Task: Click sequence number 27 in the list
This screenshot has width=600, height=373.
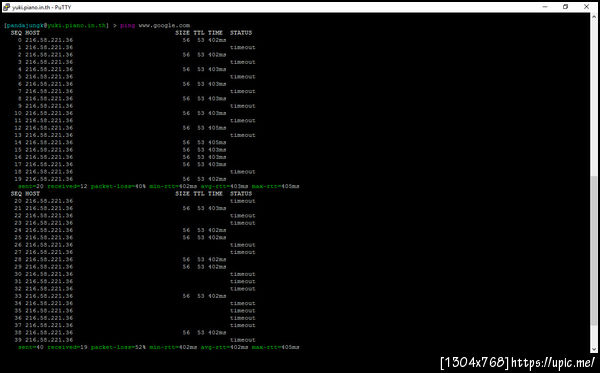Action: tap(18, 252)
